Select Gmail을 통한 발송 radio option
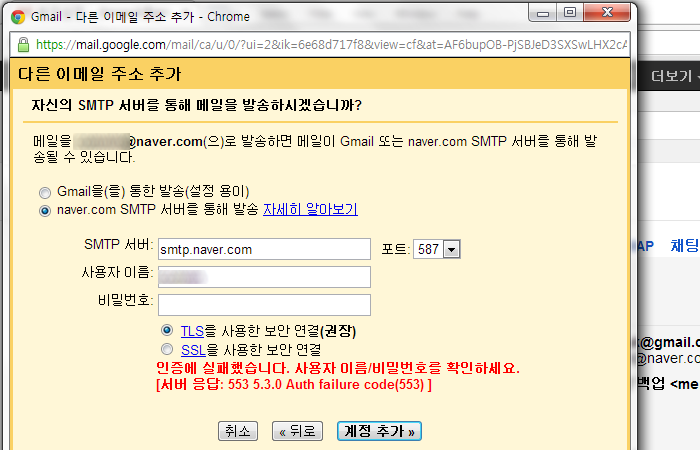This screenshot has height=450, width=700. (45, 193)
